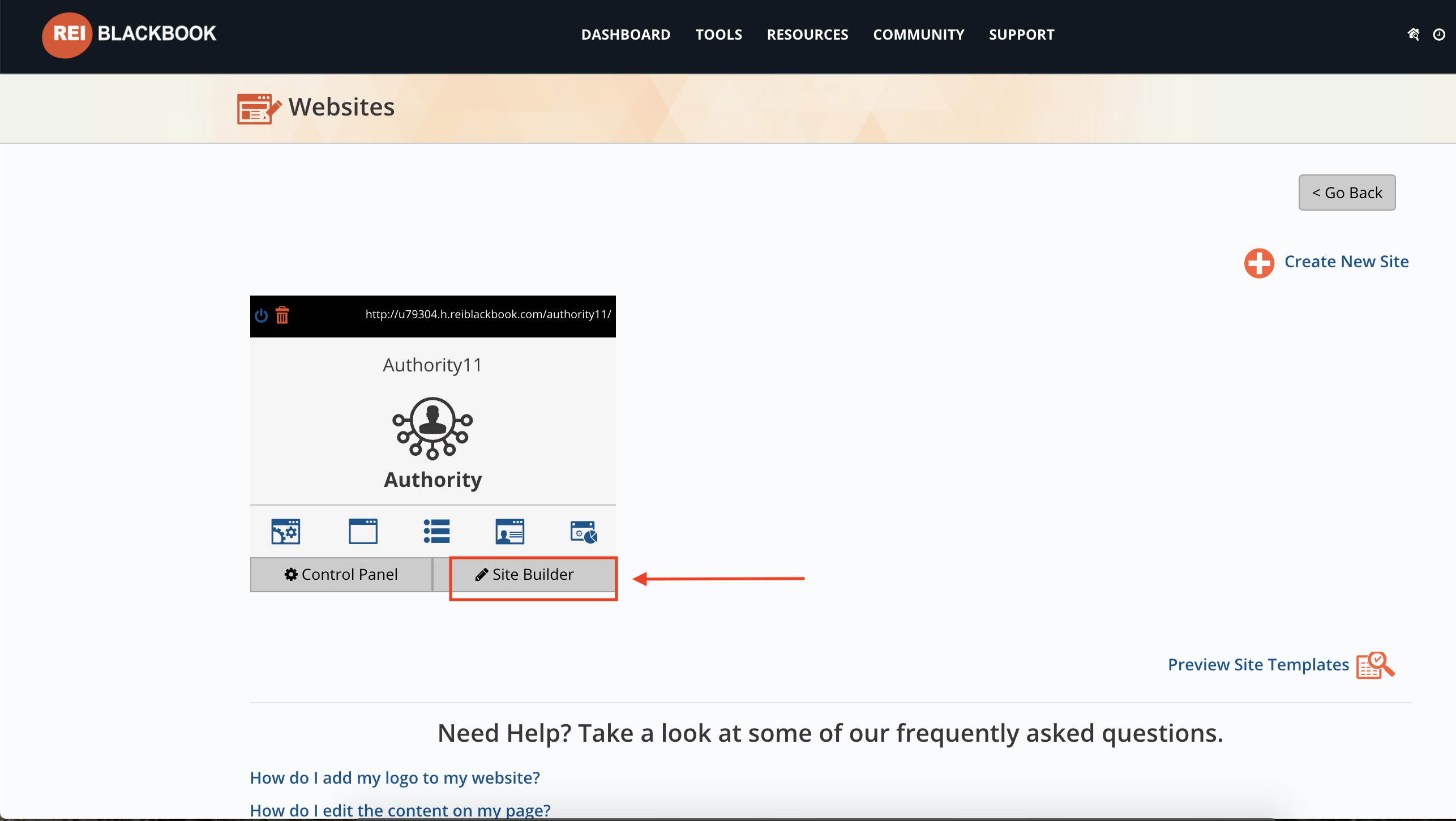
Task: Open 'How do I add my logo' FAQ
Action: [395, 778]
